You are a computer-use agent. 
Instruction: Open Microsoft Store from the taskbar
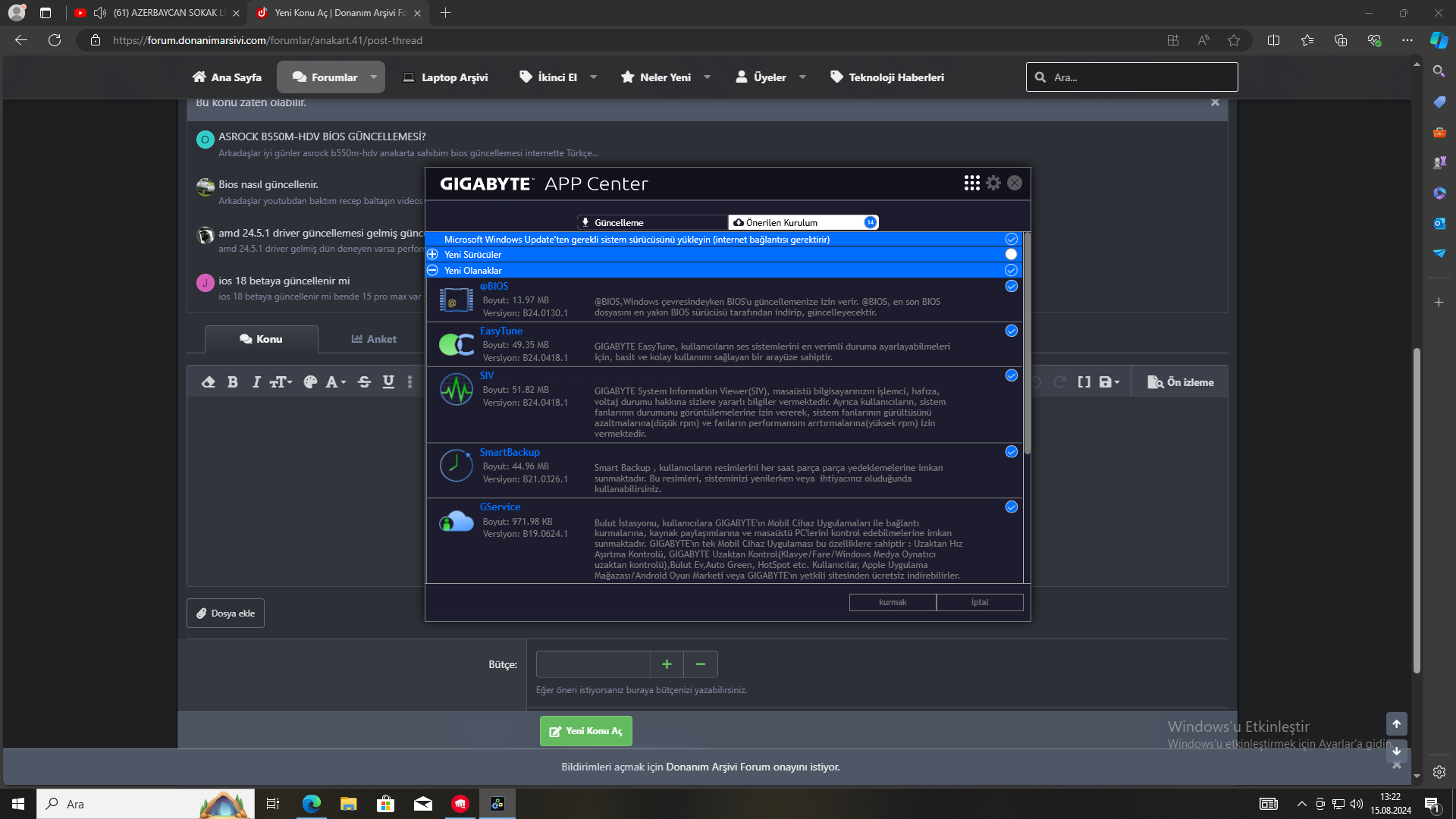coord(385,804)
